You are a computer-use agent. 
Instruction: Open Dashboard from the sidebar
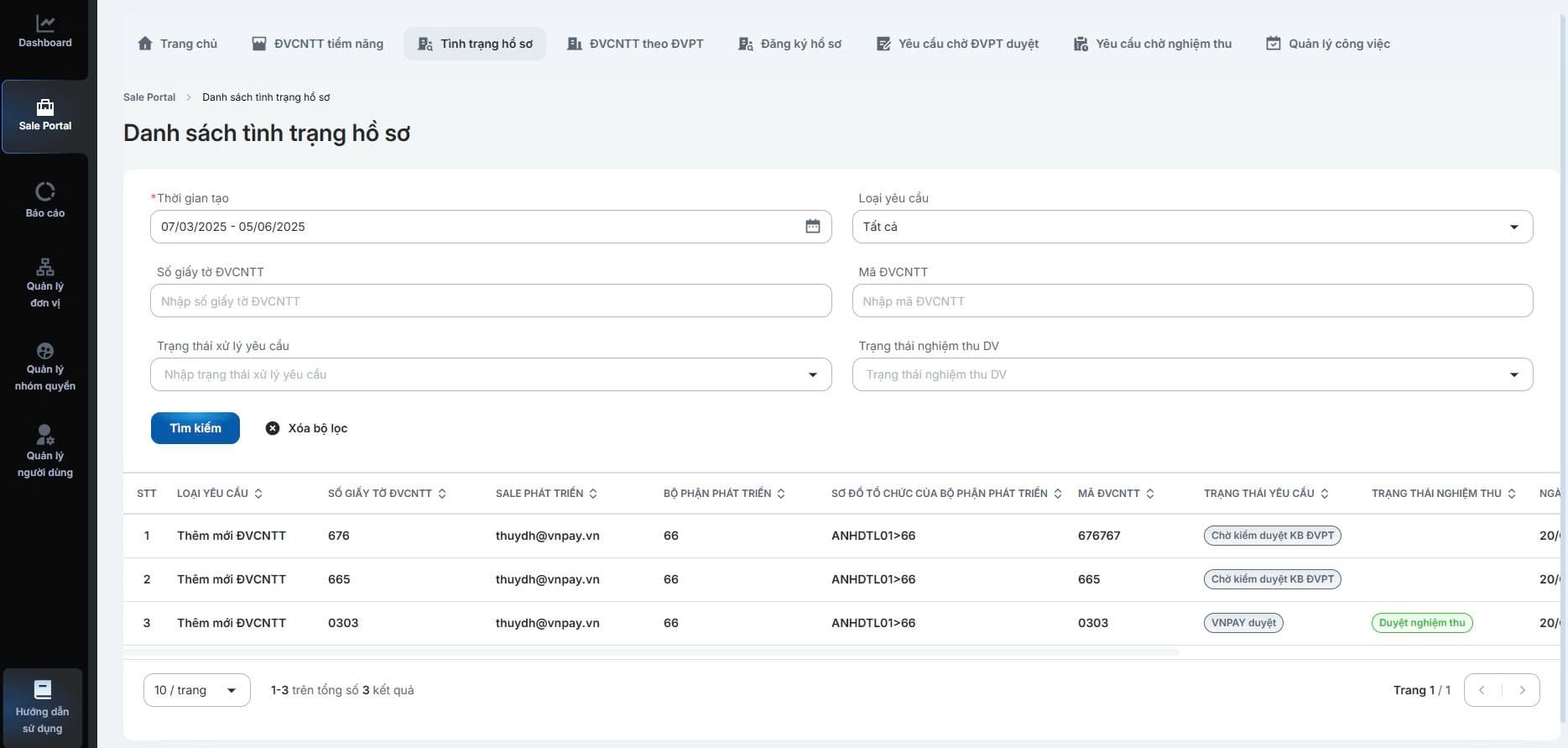[45, 32]
